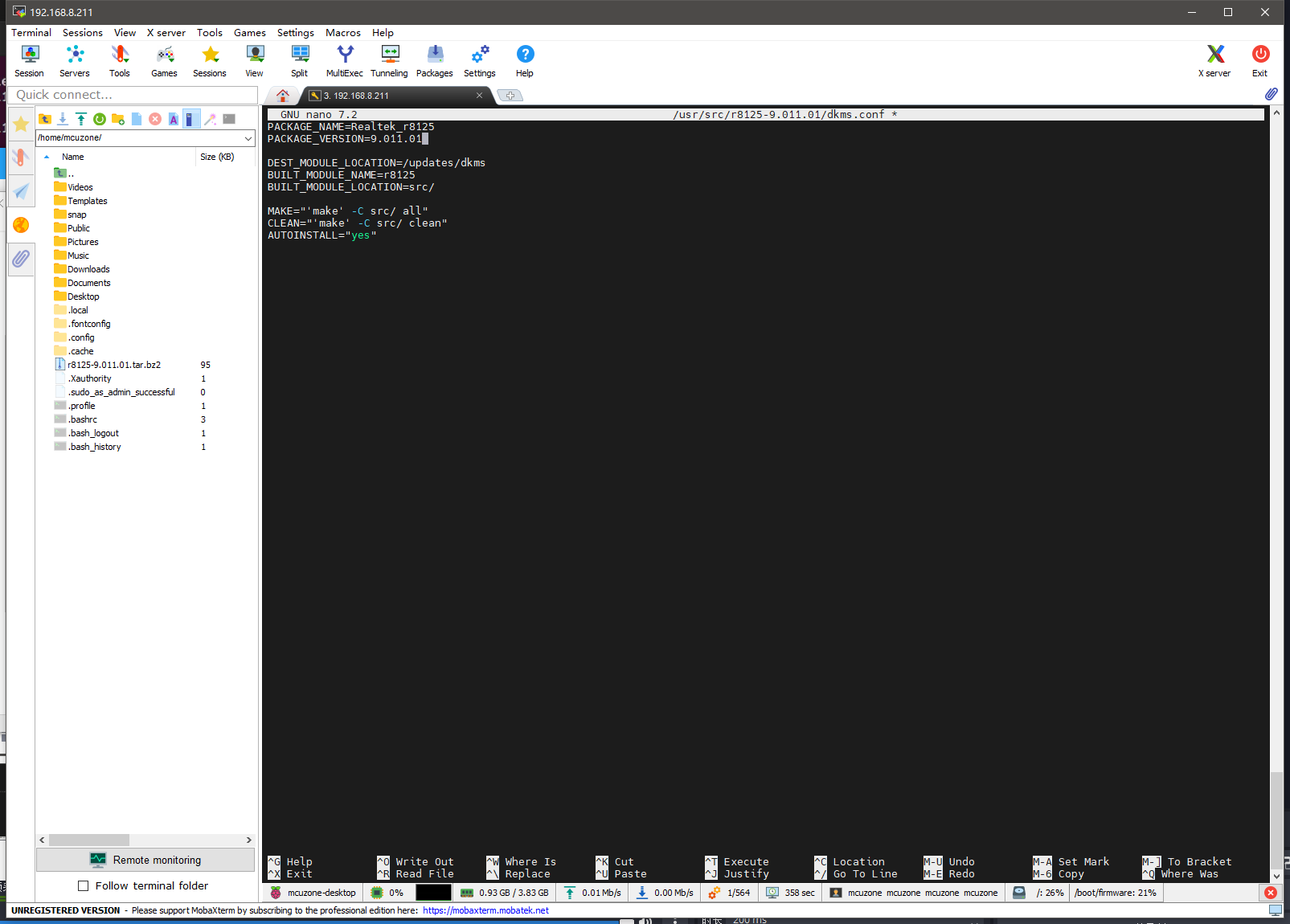Viewport: 1290px width, 924px height.
Task: Close the remote monitoring status bar
Action: (x=1271, y=893)
